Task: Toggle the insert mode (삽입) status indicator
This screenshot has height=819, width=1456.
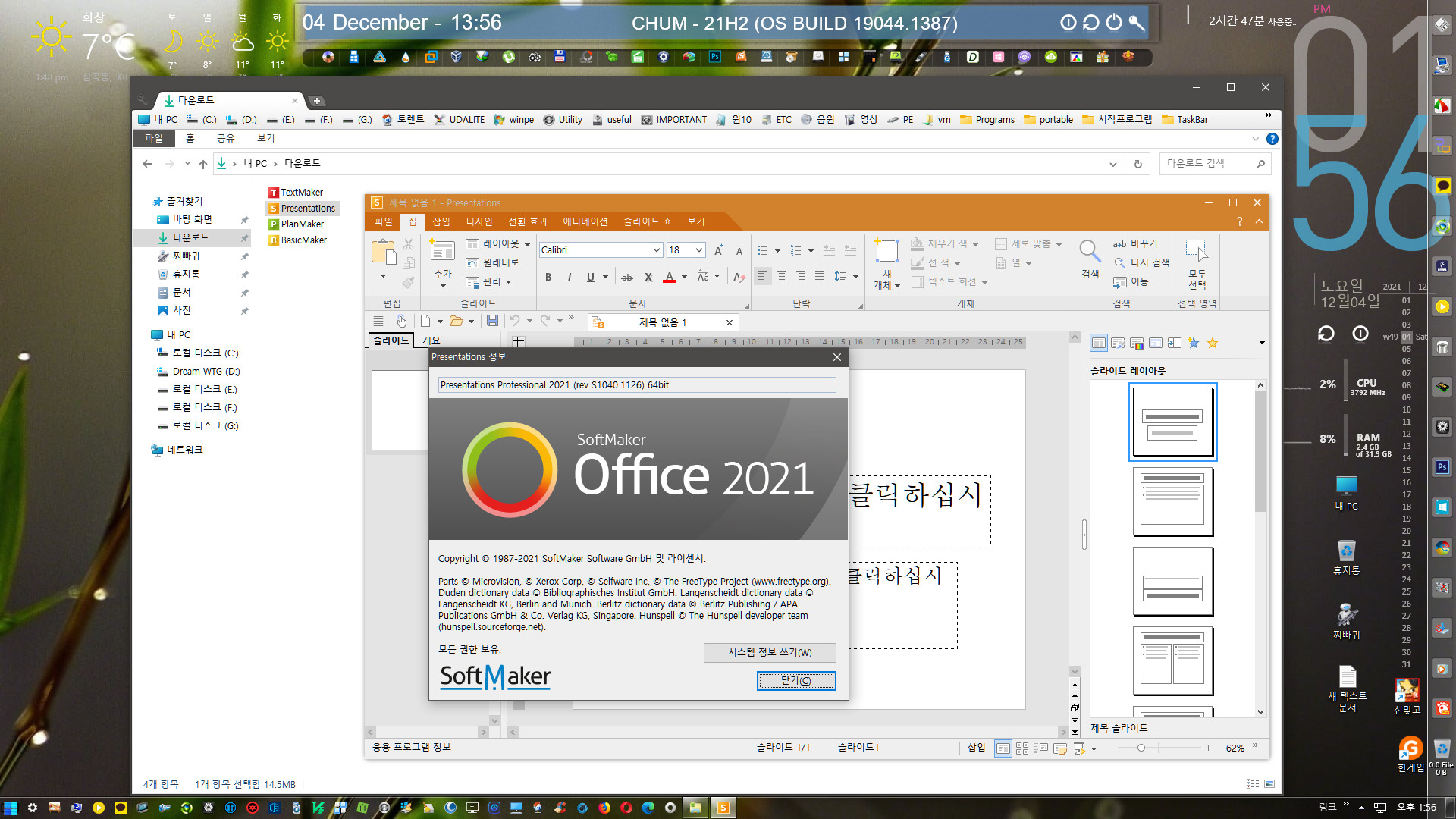Action: 976,748
